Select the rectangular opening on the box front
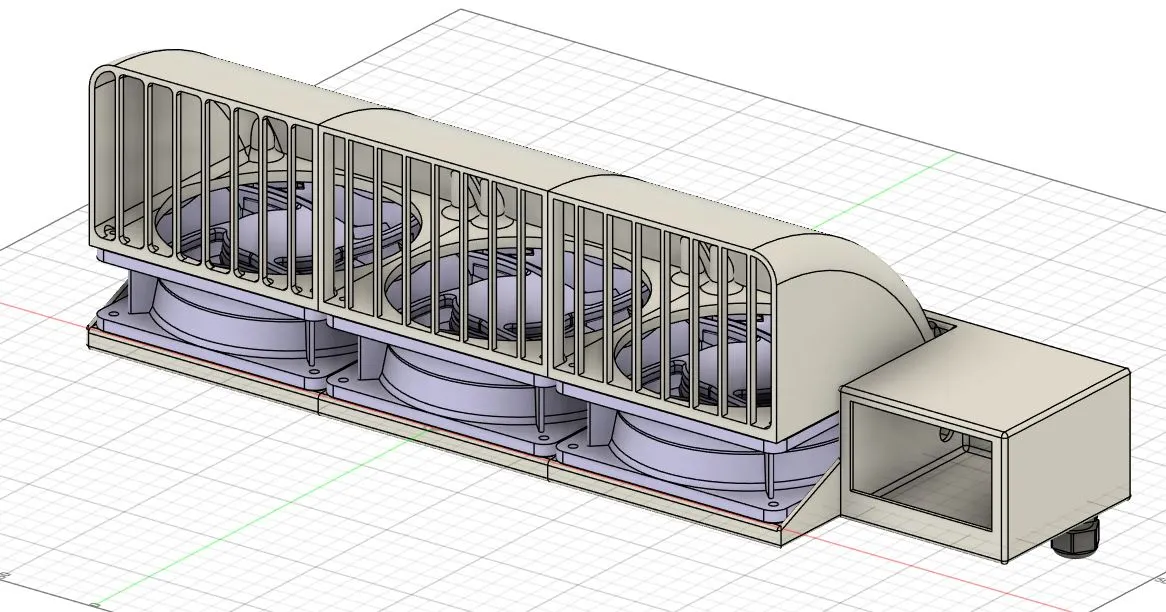1166x612 pixels. pyautogui.click(x=922, y=465)
